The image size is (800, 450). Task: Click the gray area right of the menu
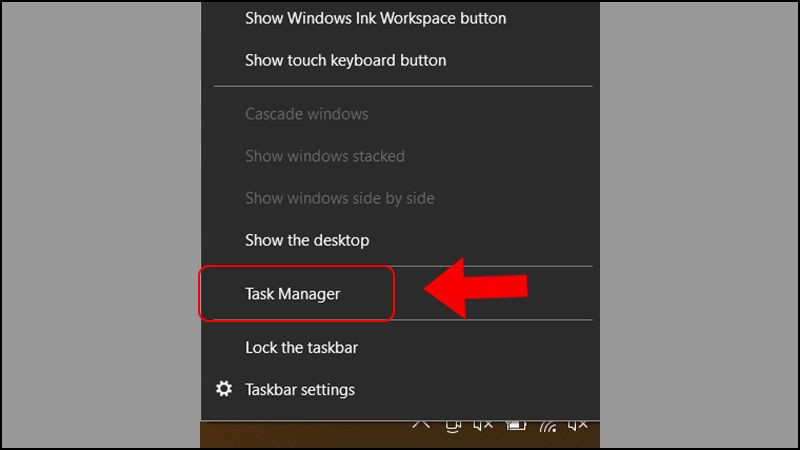click(x=700, y=225)
